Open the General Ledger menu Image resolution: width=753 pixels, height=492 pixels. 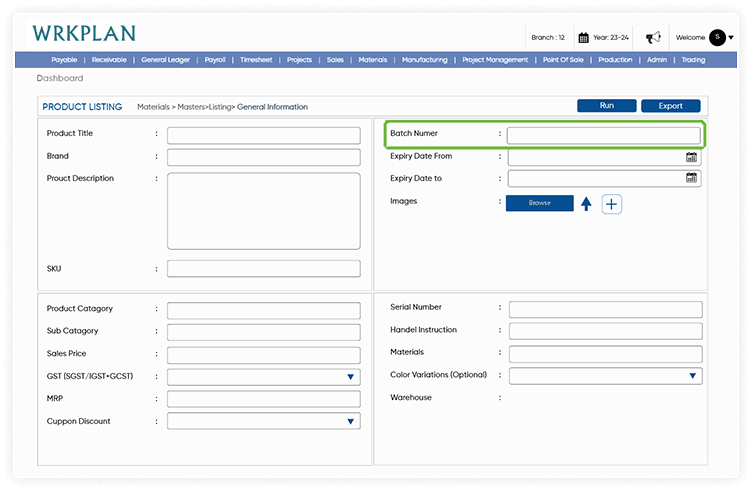coord(165,60)
